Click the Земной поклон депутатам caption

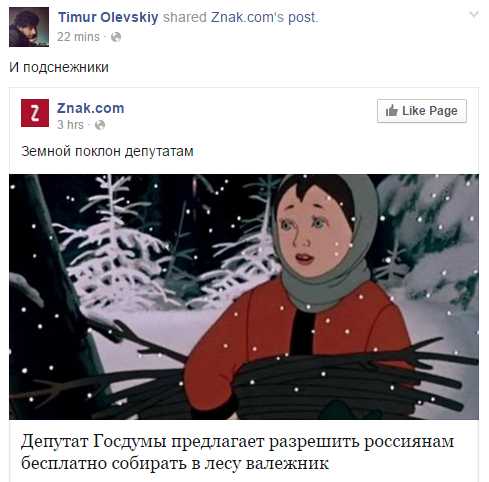[x=107, y=151]
